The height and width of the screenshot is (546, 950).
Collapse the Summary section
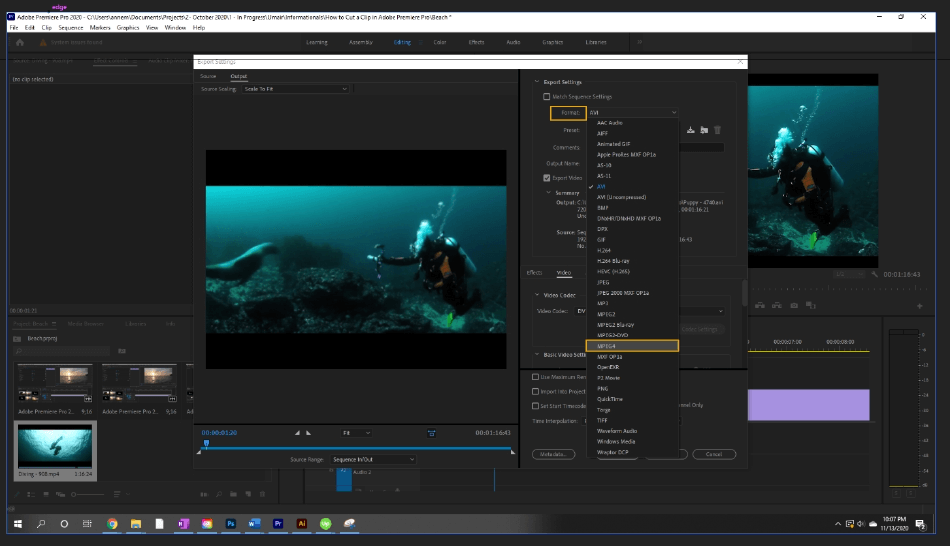click(548, 193)
